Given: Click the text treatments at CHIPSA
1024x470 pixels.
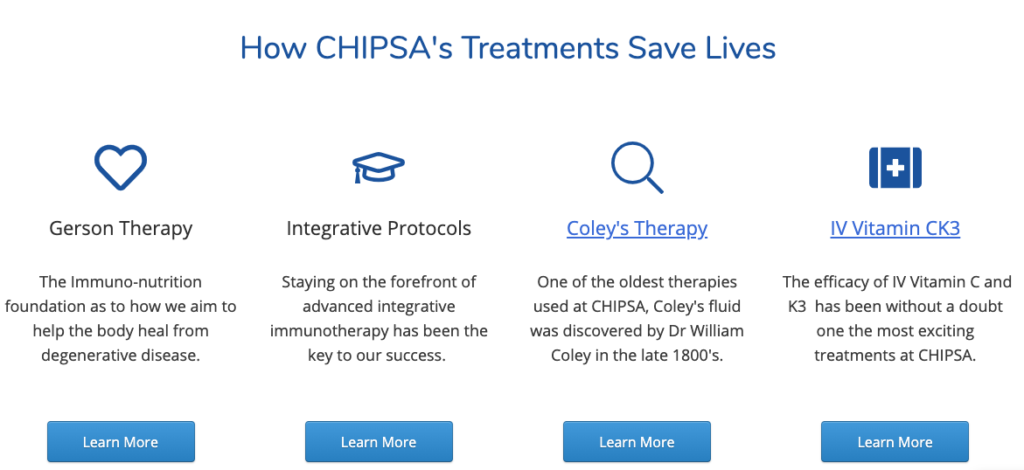Looking at the screenshot, I should 895,356.
